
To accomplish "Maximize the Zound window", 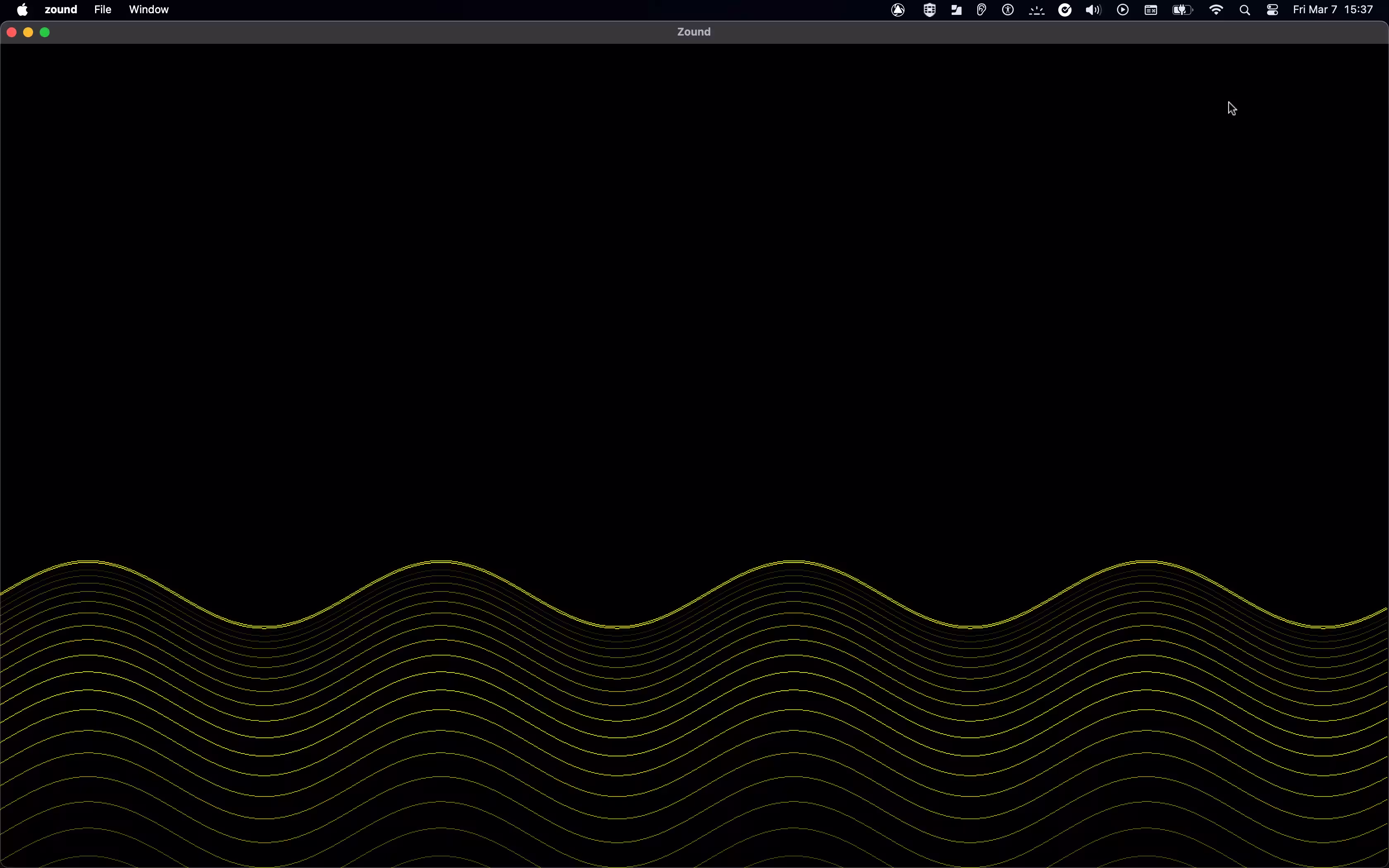I will point(45,33).
